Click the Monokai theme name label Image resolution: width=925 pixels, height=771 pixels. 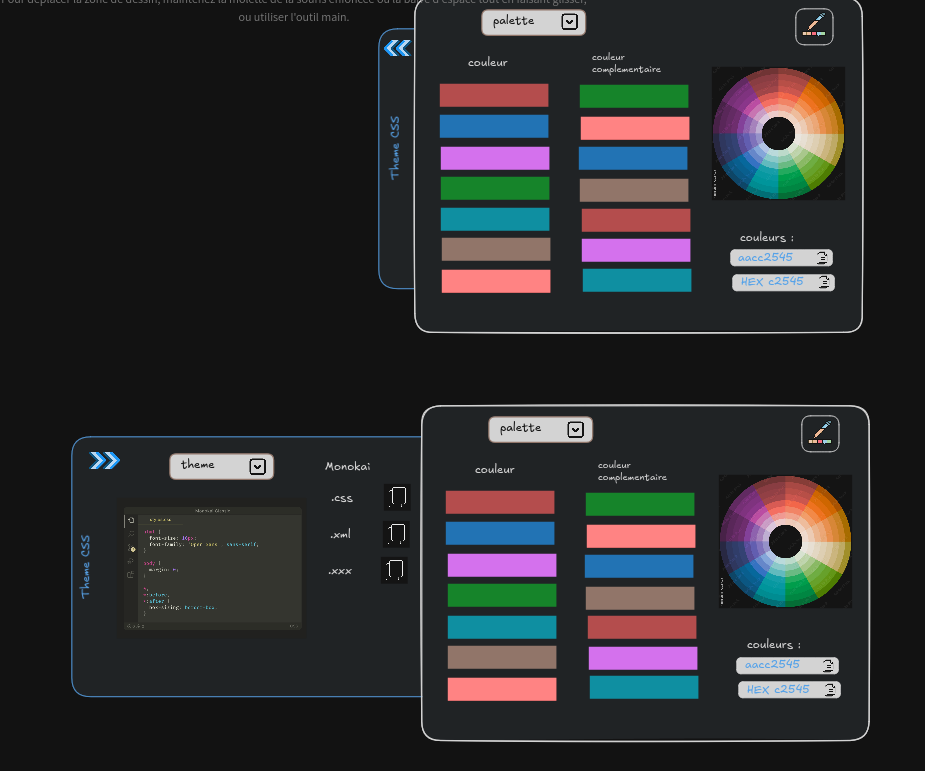(347, 466)
